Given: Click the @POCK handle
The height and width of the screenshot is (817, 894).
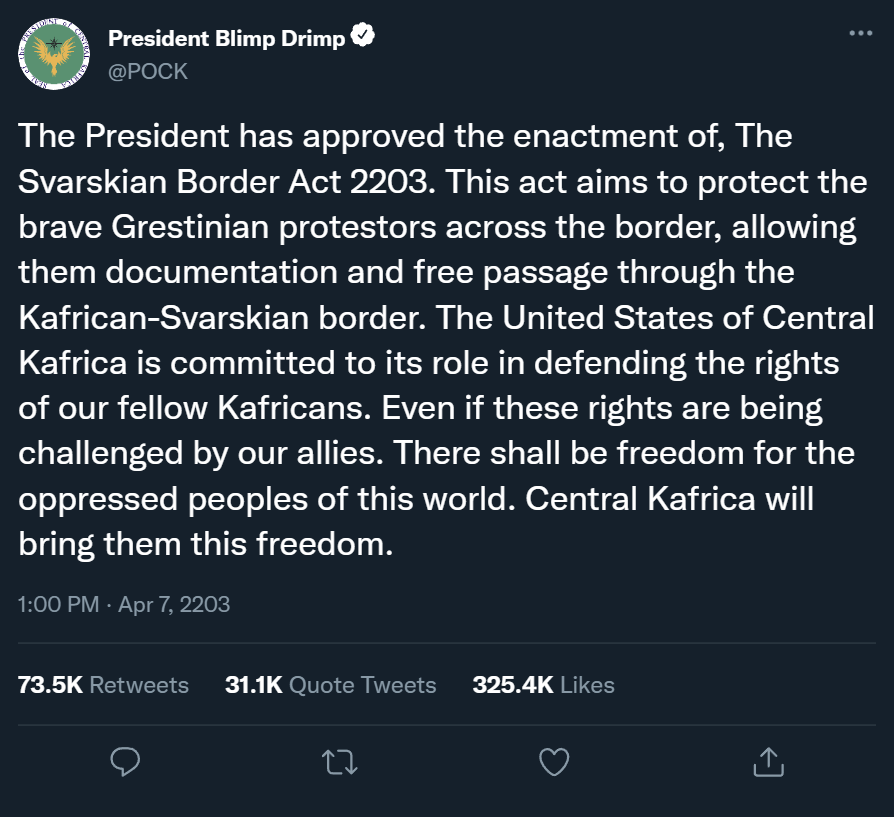Looking at the screenshot, I should tap(148, 71).
